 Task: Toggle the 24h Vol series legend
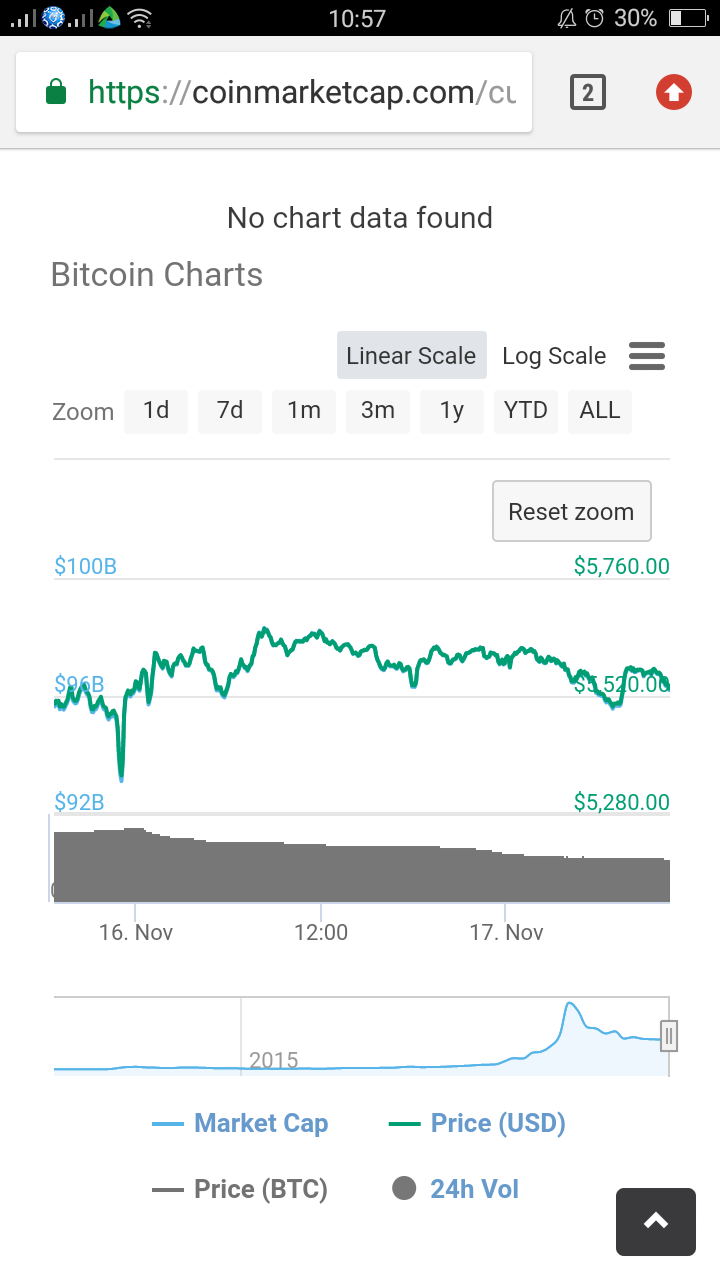click(456, 1189)
